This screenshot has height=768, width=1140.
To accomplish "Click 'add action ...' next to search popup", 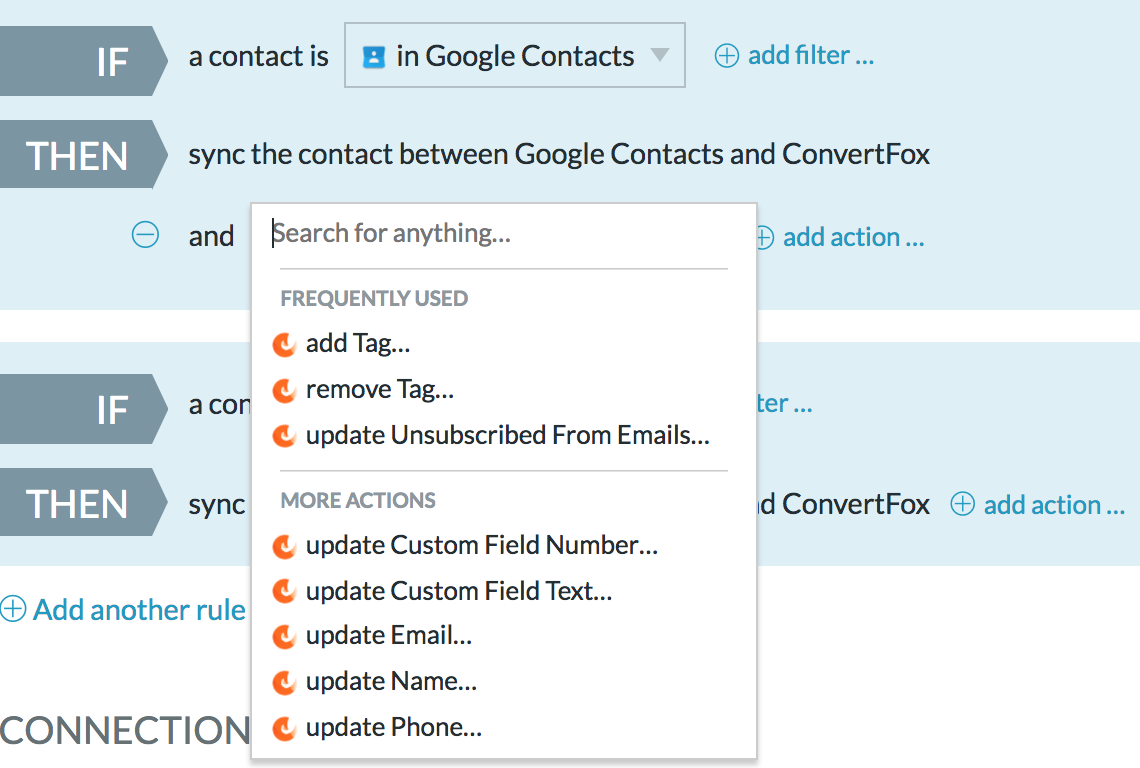I will click(x=853, y=237).
